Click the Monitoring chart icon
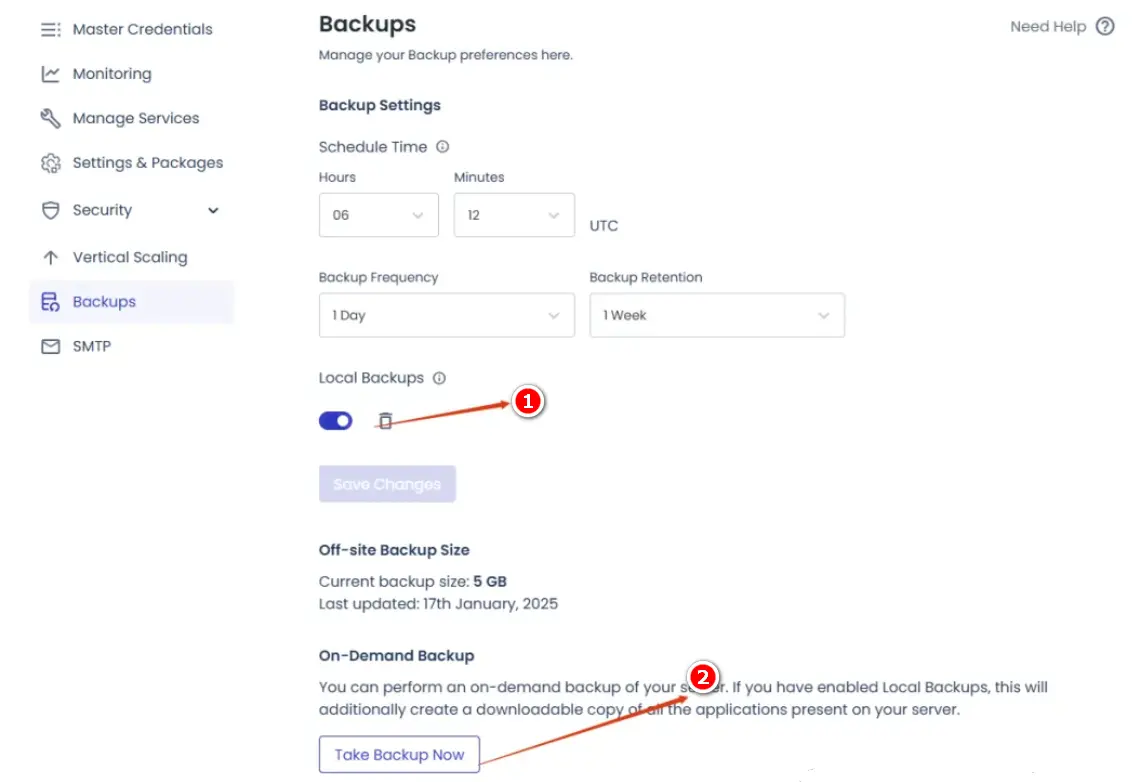The image size is (1143, 782). pyautogui.click(x=50, y=74)
